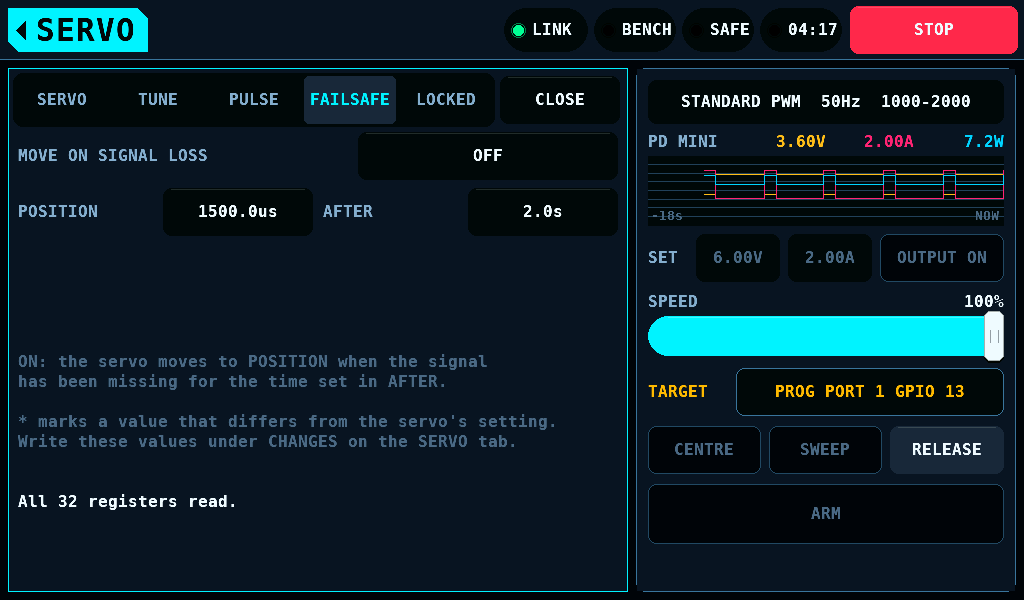Select the SAFE status pill
The height and width of the screenshot is (600, 1024).
coord(718,30)
